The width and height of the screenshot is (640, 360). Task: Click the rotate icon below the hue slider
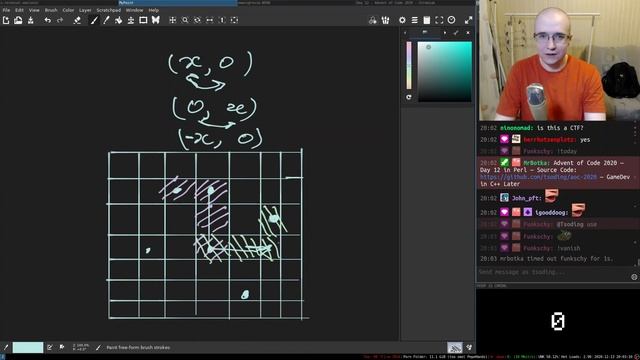coord(409,97)
